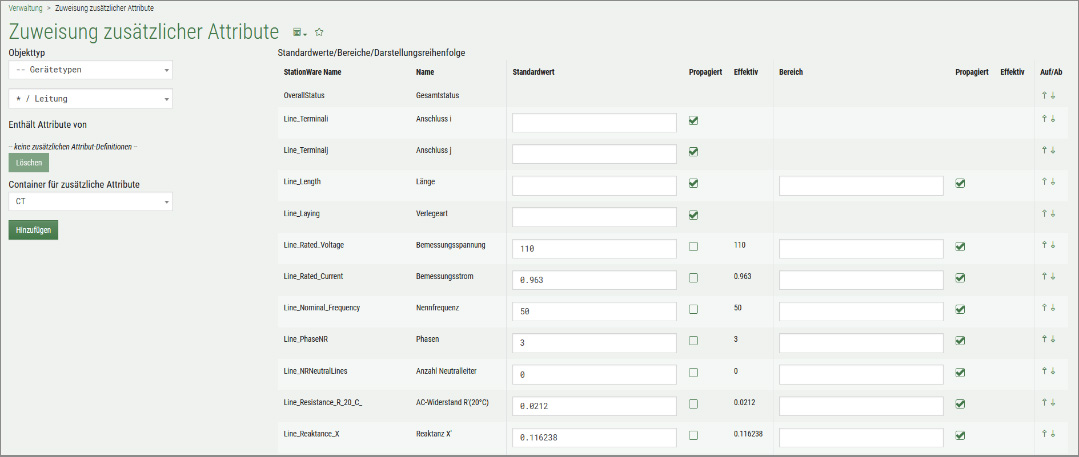Viewport: 1079px width, 457px height.
Task: Click the Verlegeart standard value field
Action: click(x=594, y=217)
